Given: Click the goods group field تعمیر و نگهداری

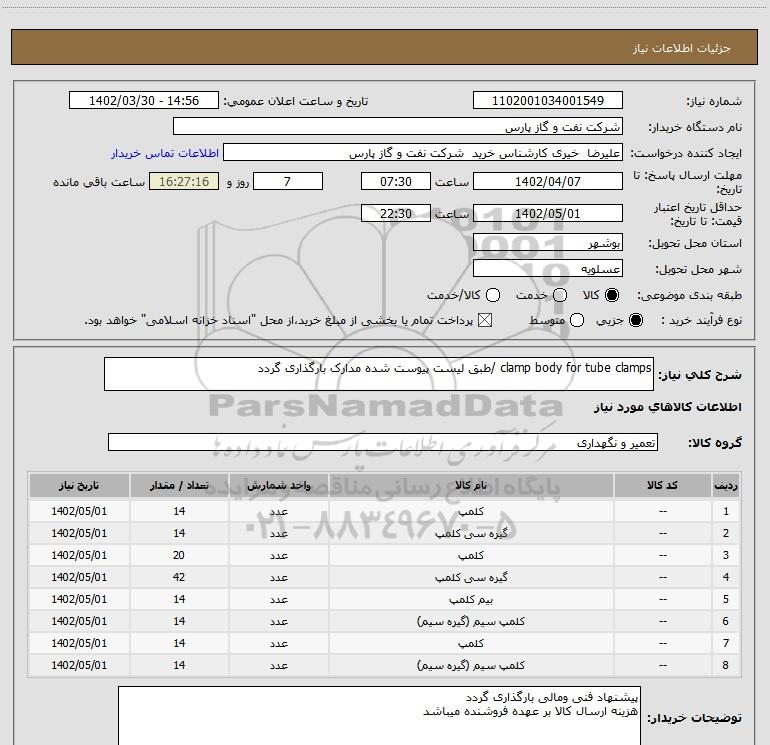Looking at the screenshot, I should 383,442.
